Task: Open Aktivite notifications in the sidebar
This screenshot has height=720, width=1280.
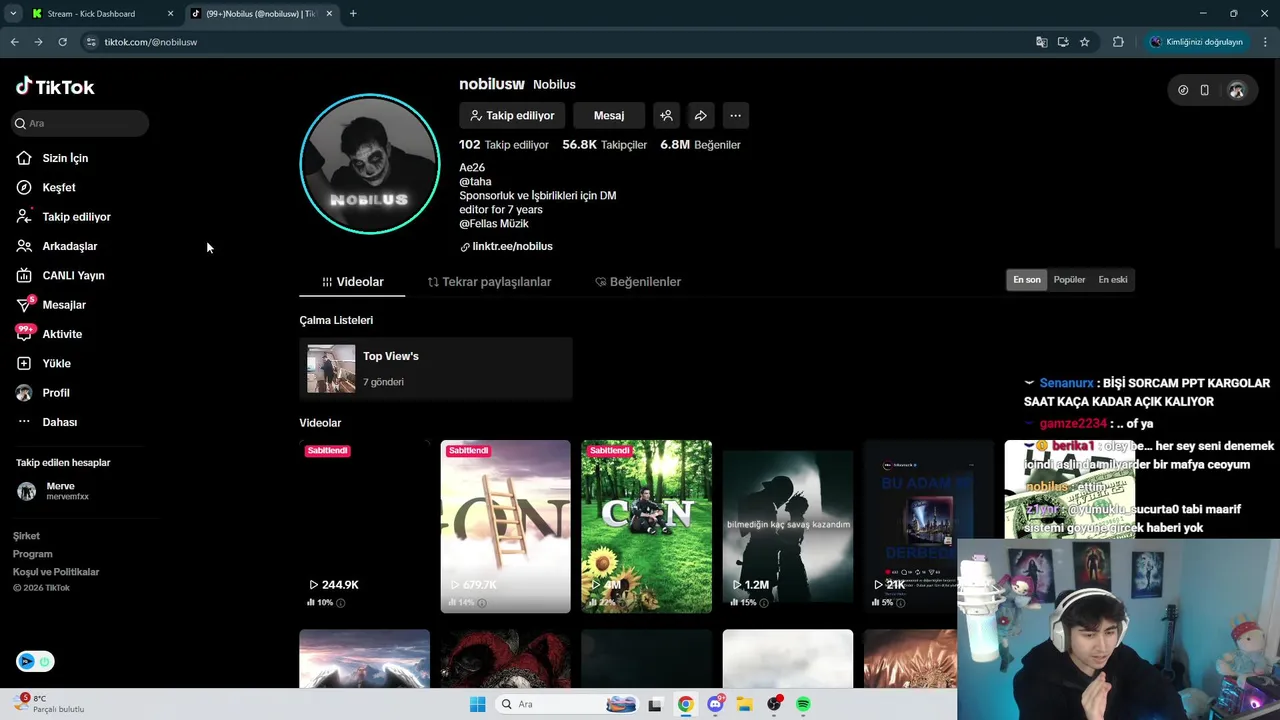Action: (49, 334)
